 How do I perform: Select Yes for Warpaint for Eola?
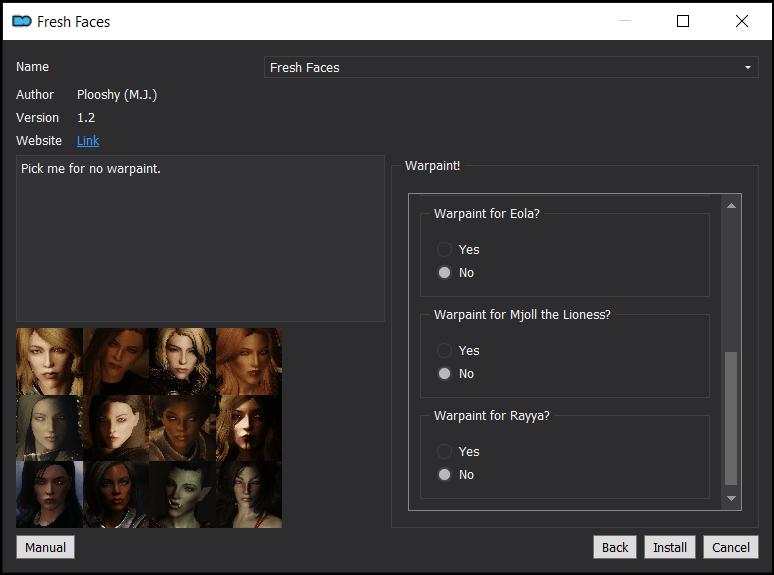tap(444, 249)
